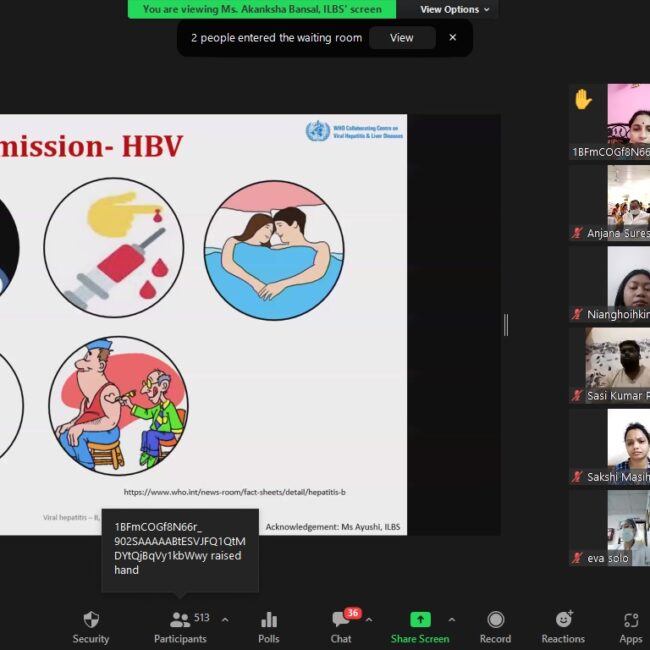Open the Security shield icon
Screen dimensions: 650x650
pos(91,620)
